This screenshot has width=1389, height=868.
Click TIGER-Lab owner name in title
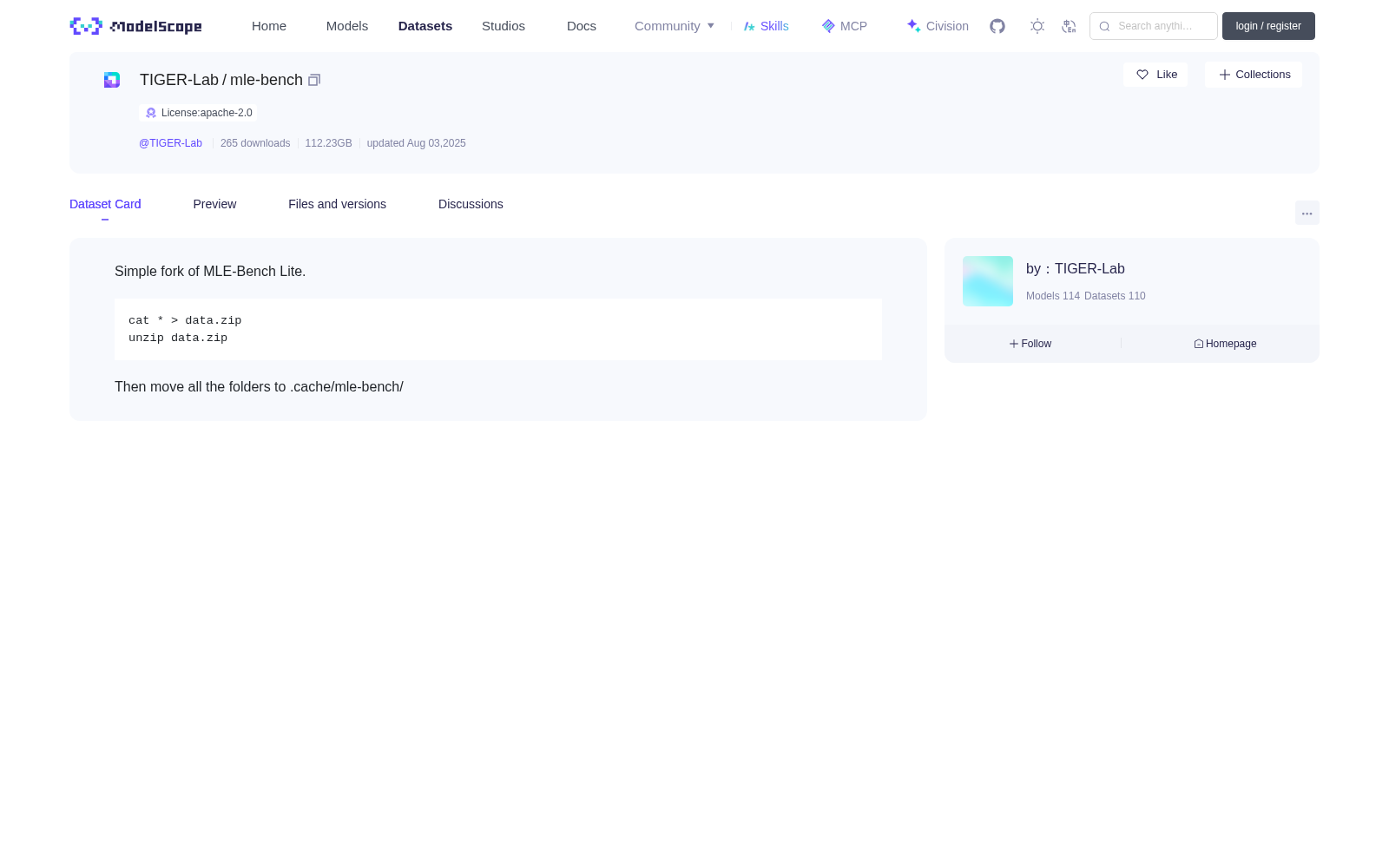coord(179,80)
